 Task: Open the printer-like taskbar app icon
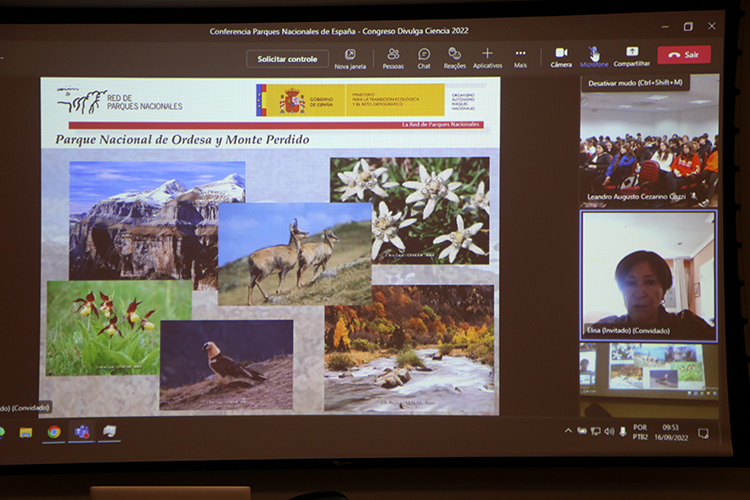(x=110, y=432)
